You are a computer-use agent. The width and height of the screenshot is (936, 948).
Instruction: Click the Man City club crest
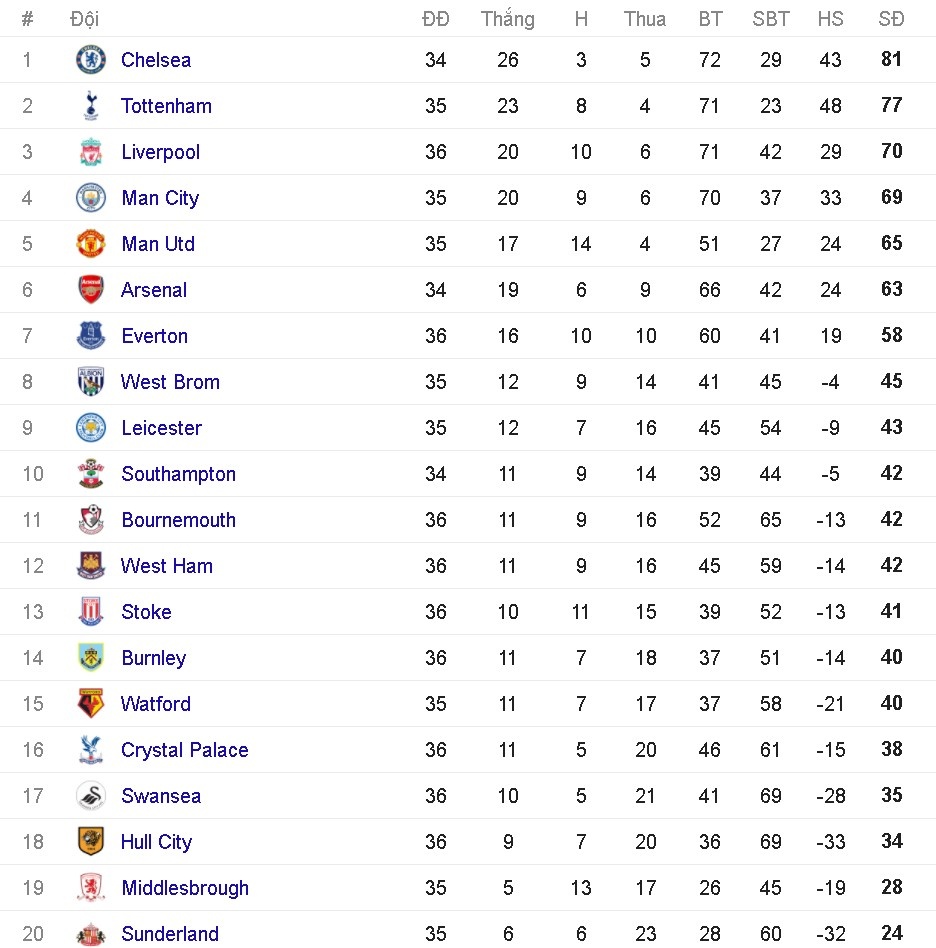coord(91,198)
